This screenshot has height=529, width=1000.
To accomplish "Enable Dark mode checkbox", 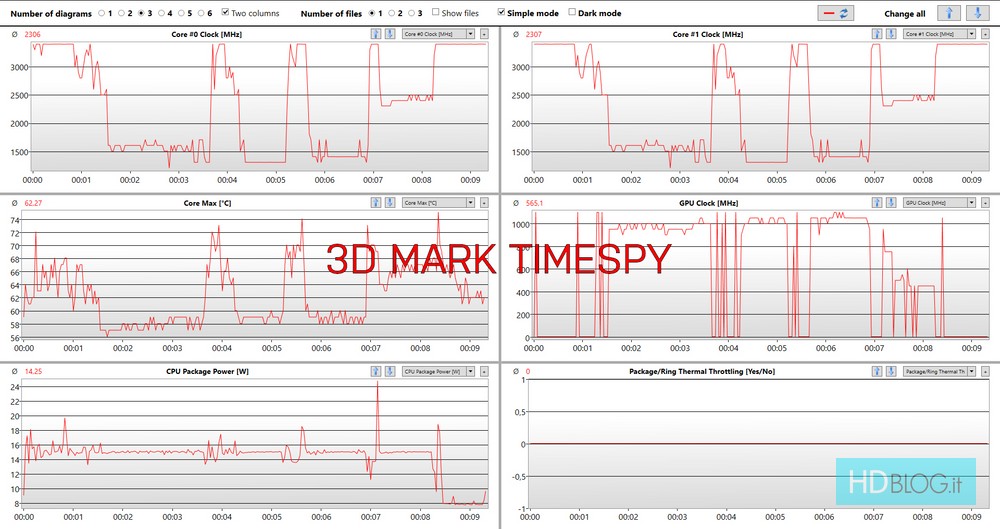I will [572, 12].
